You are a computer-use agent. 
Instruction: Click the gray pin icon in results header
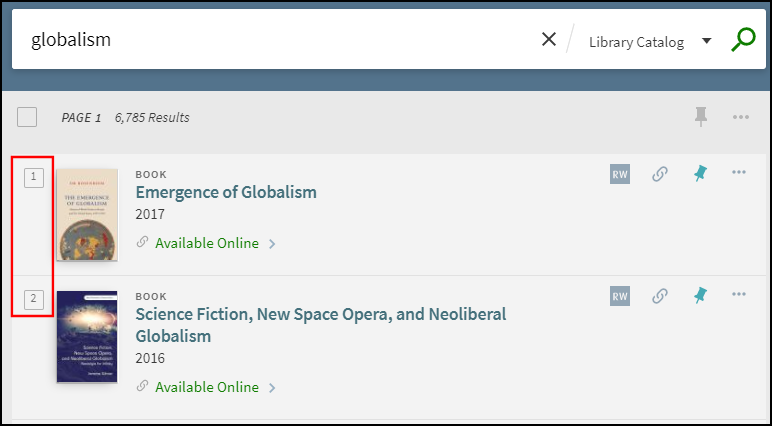tap(701, 117)
